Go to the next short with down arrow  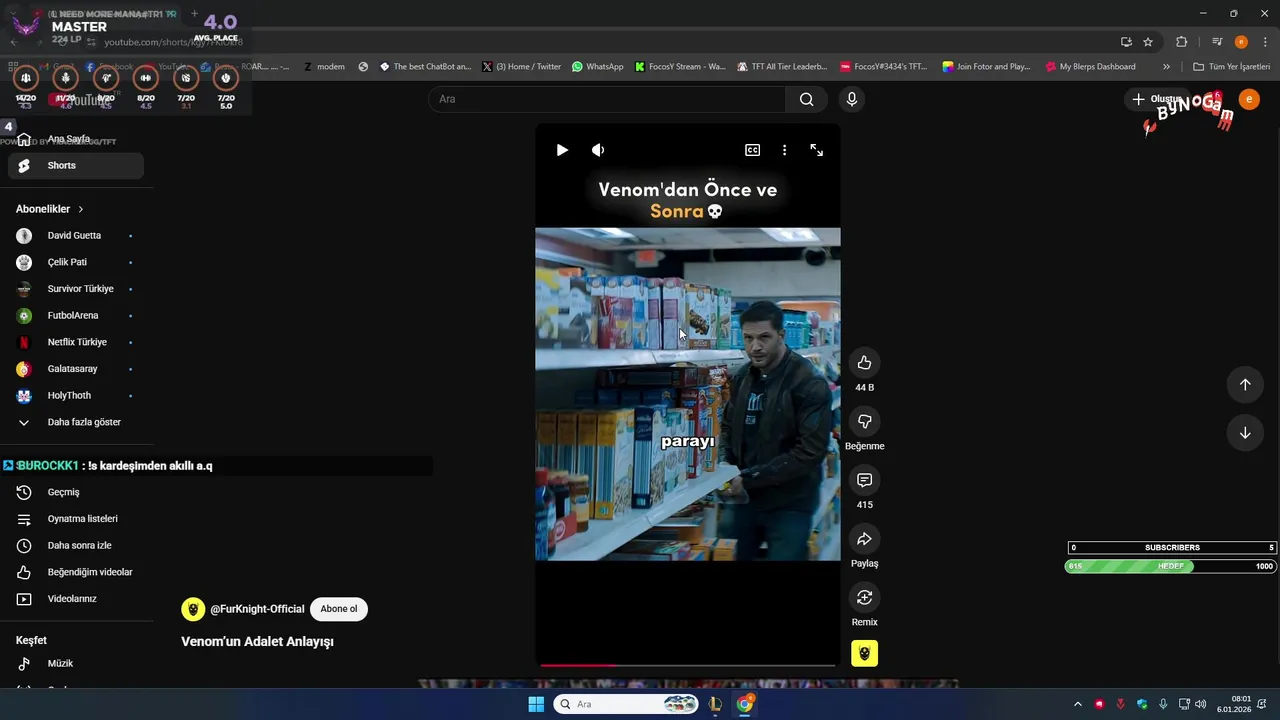(1245, 433)
